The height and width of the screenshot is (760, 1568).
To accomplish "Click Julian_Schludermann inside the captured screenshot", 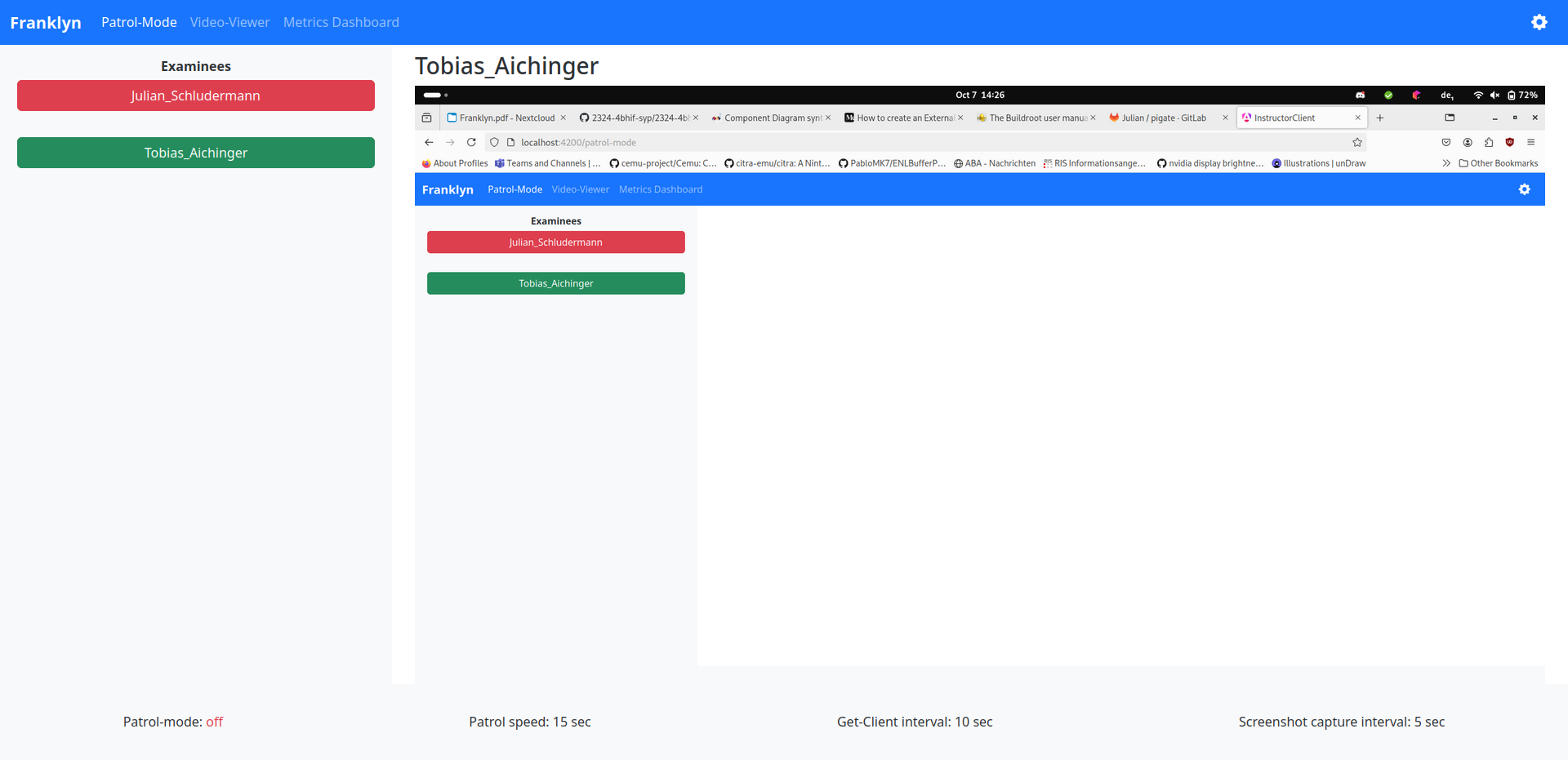I will tap(556, 242).
